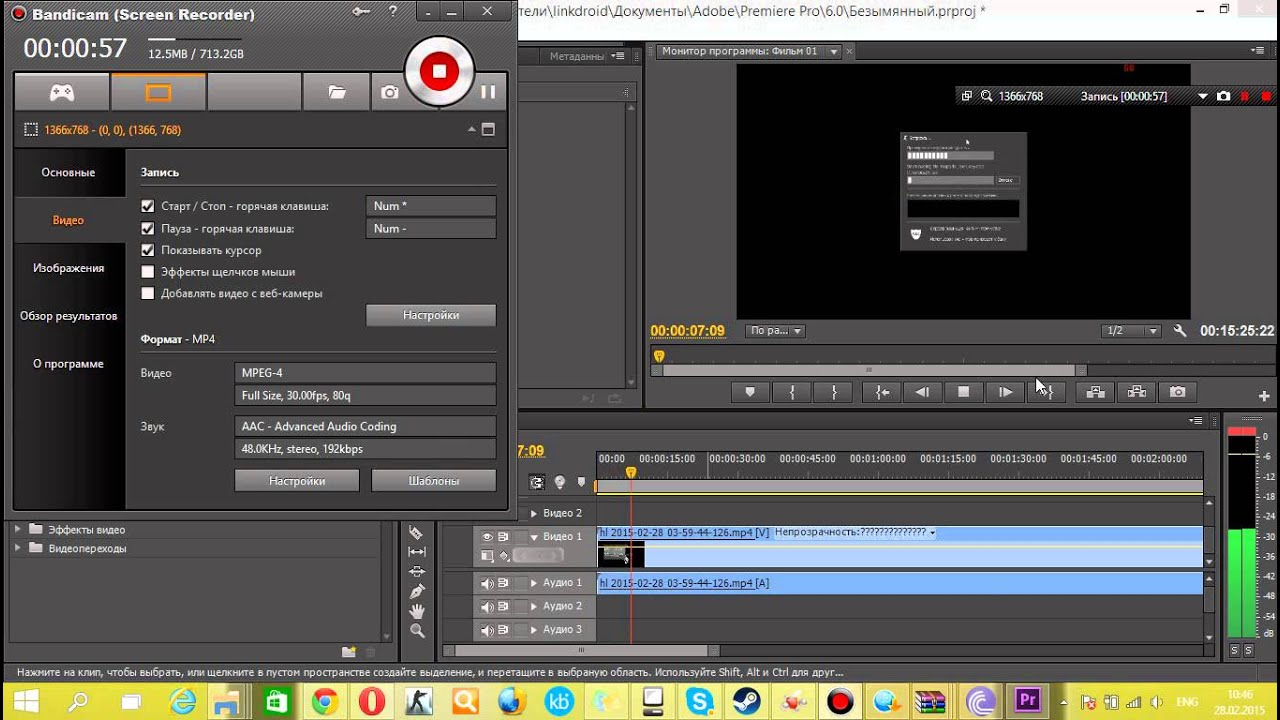The image size is (1280, 720).
Task: Export a frame with the camera icon
Action: (x=1178, y=393)
